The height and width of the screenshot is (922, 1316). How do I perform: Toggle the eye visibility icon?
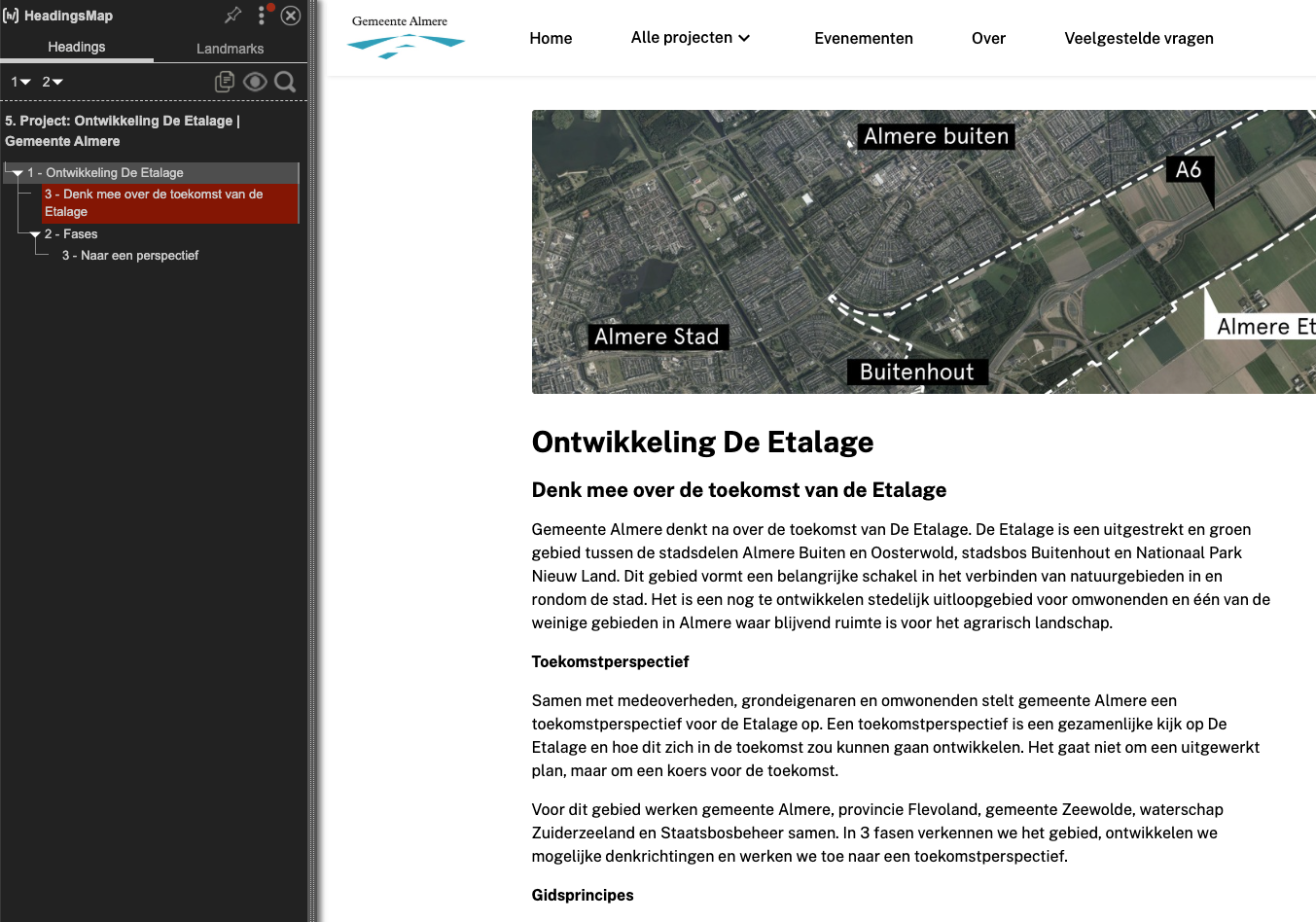coord(255,82)
